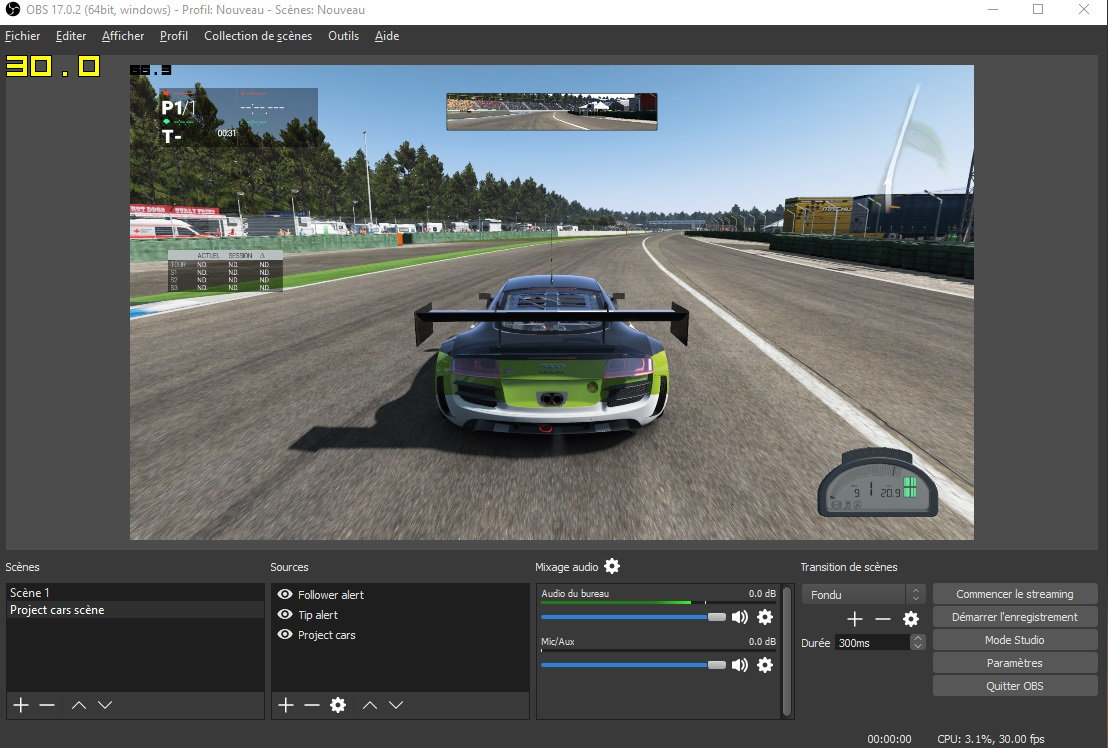
Task: Select Scène 1 in scenes list
Action: [135, 593]
